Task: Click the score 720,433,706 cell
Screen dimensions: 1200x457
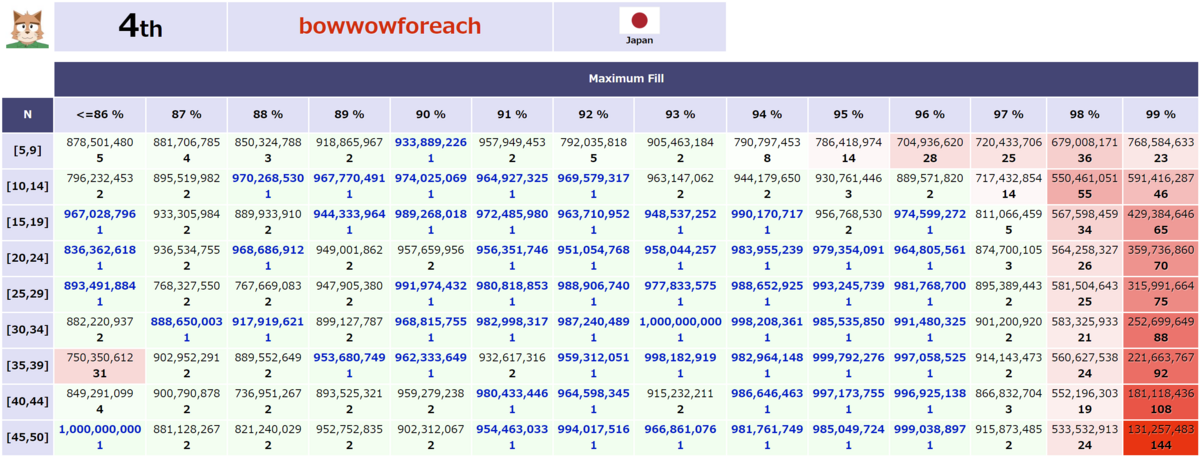Action: tap(1007, 150)
